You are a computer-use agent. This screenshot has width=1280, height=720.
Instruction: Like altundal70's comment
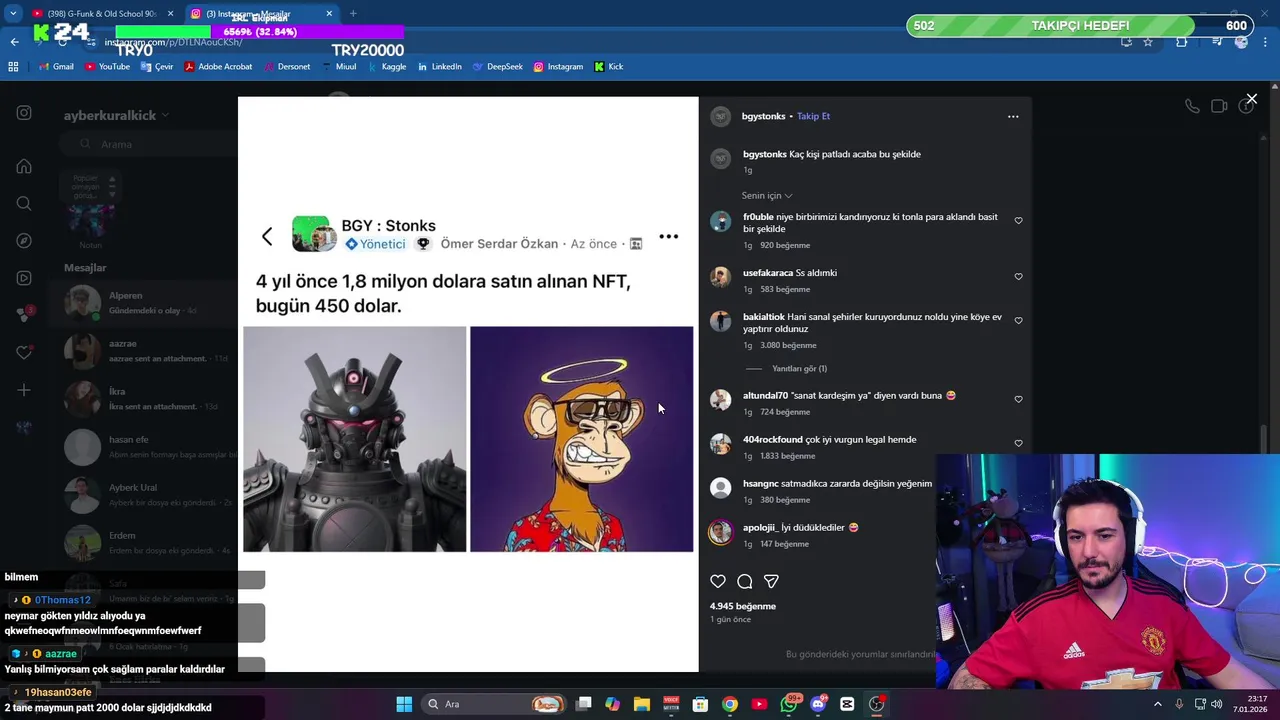tap(1018, 399)
